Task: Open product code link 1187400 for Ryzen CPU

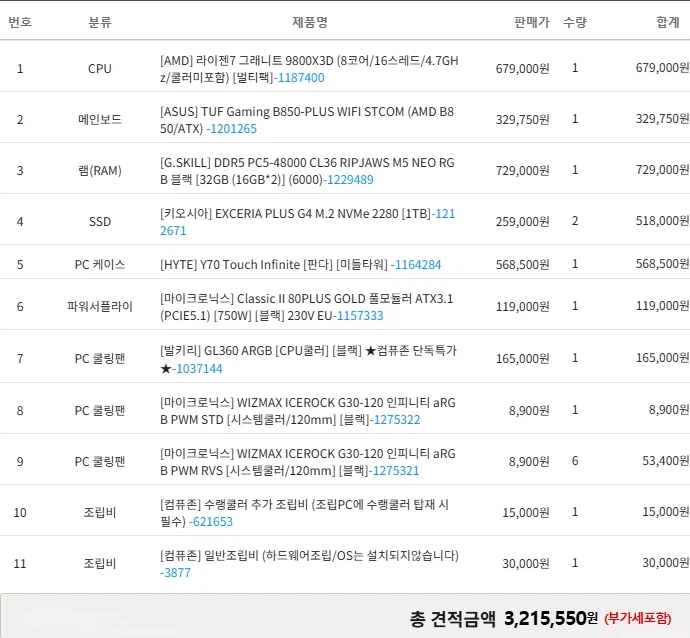Action: click(301, 78)
